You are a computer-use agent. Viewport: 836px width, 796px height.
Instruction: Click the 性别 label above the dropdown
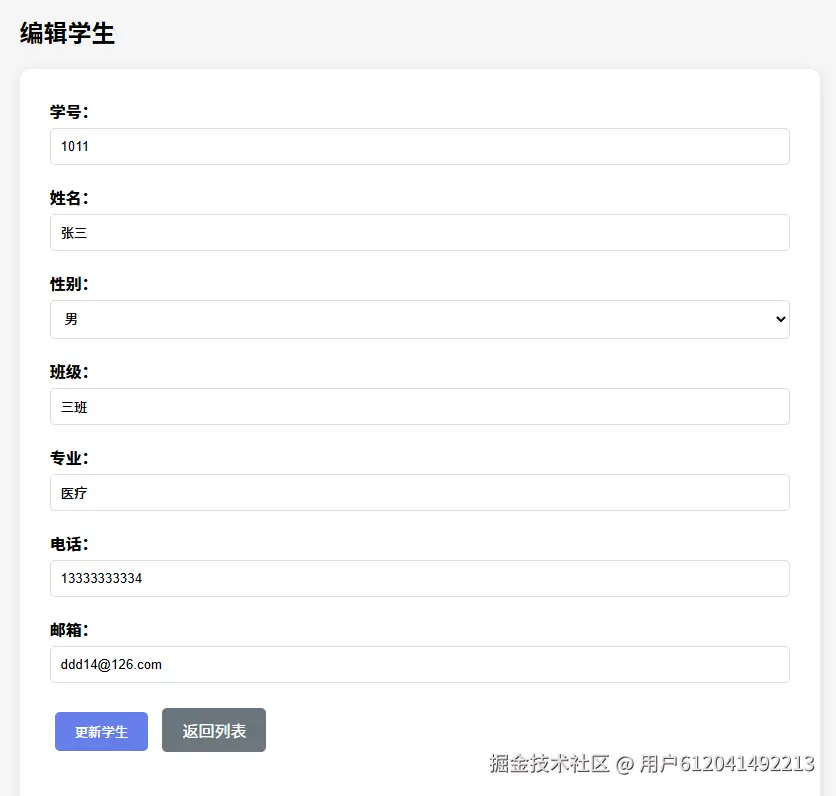pos(66,284)
